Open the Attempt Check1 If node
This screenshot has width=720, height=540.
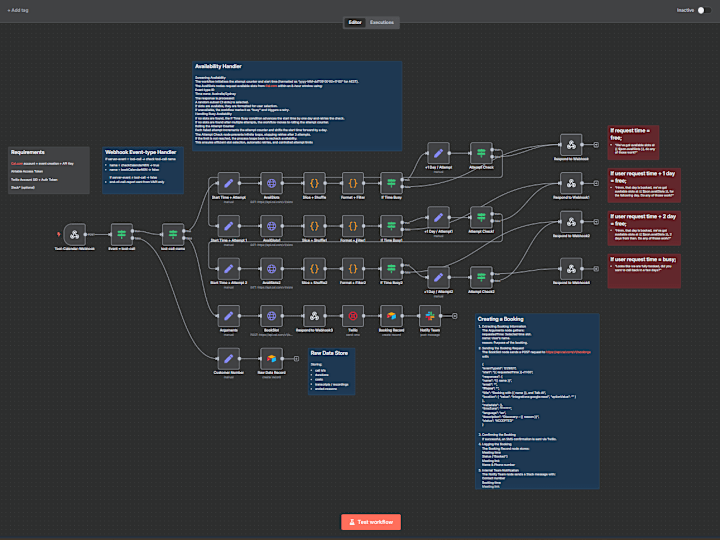click(481, 217)
